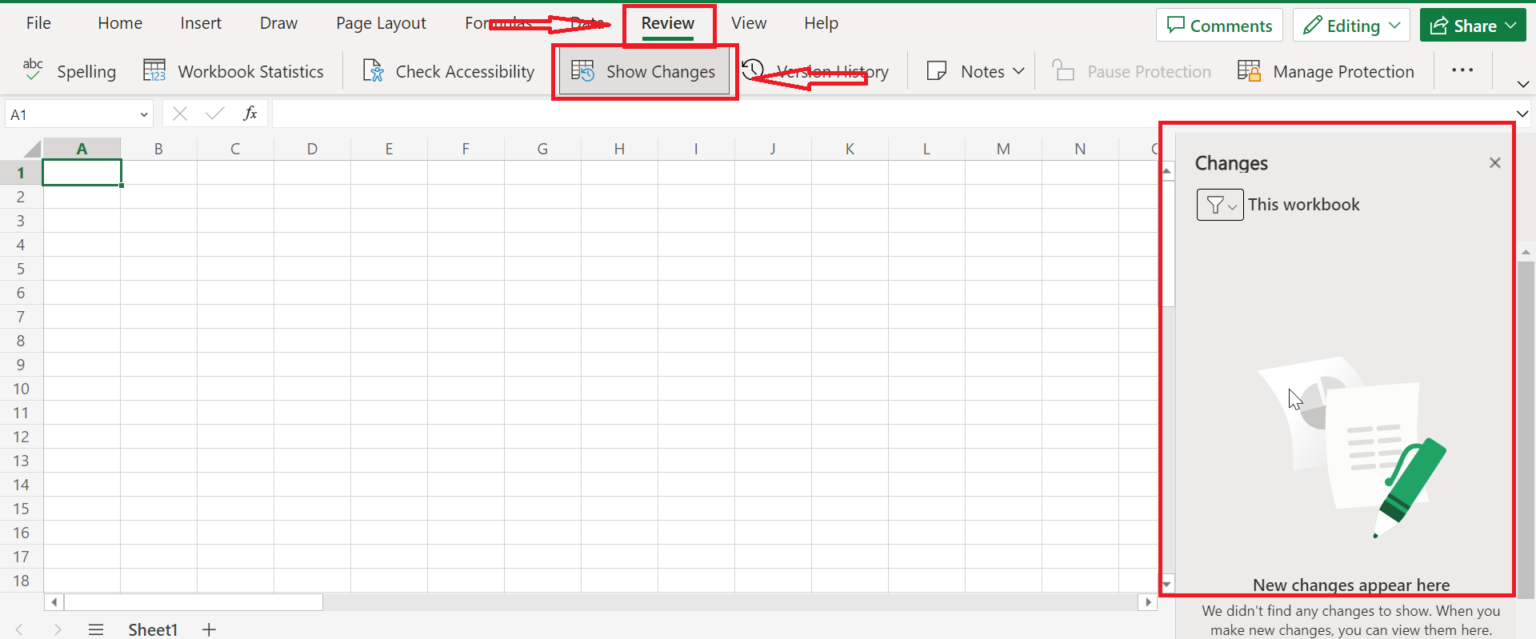Image resolution: width=1536 pixels, height=639 pixels.
Task: Switch to the Review tab
Action: [x=668, y=22]
